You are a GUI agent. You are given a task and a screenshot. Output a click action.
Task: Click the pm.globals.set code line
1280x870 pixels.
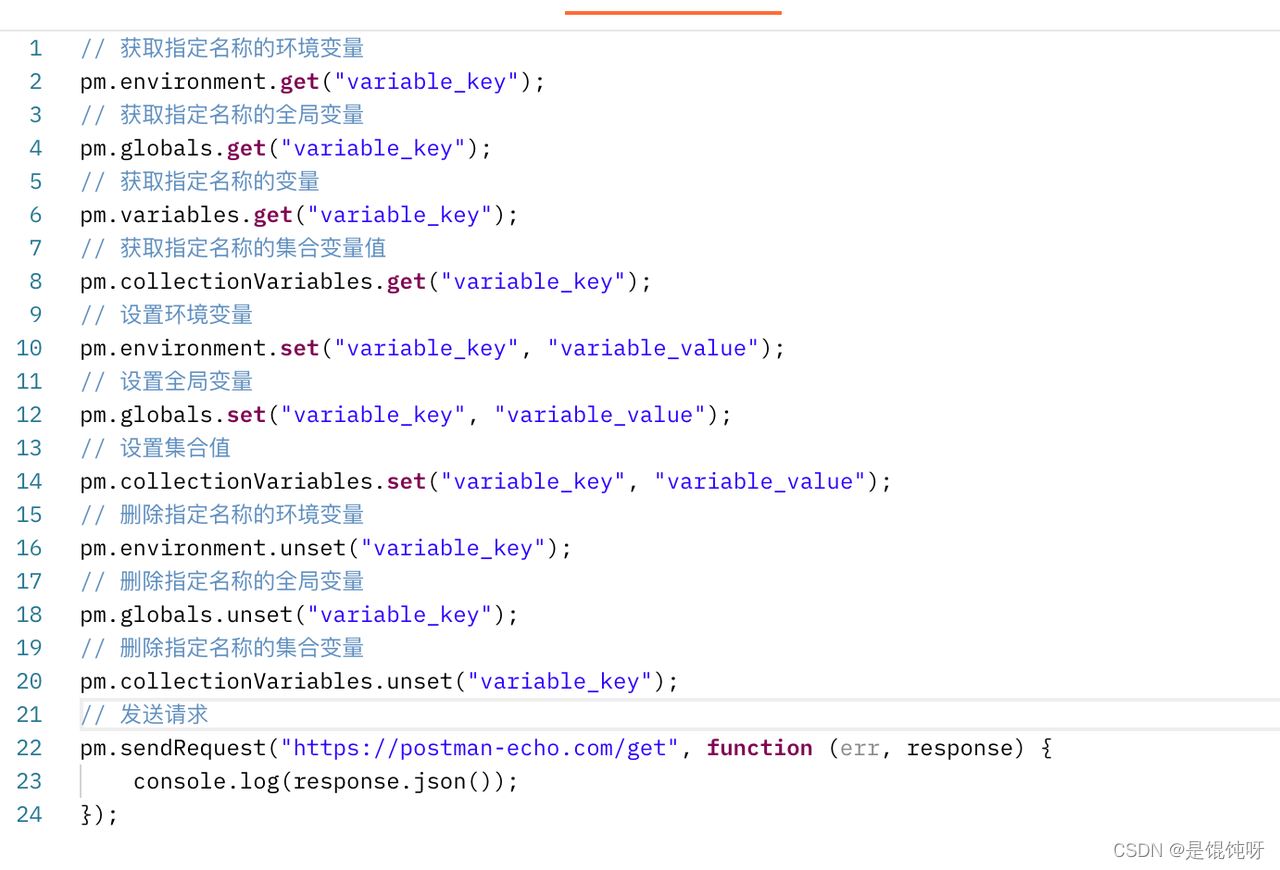click(406, 415)
